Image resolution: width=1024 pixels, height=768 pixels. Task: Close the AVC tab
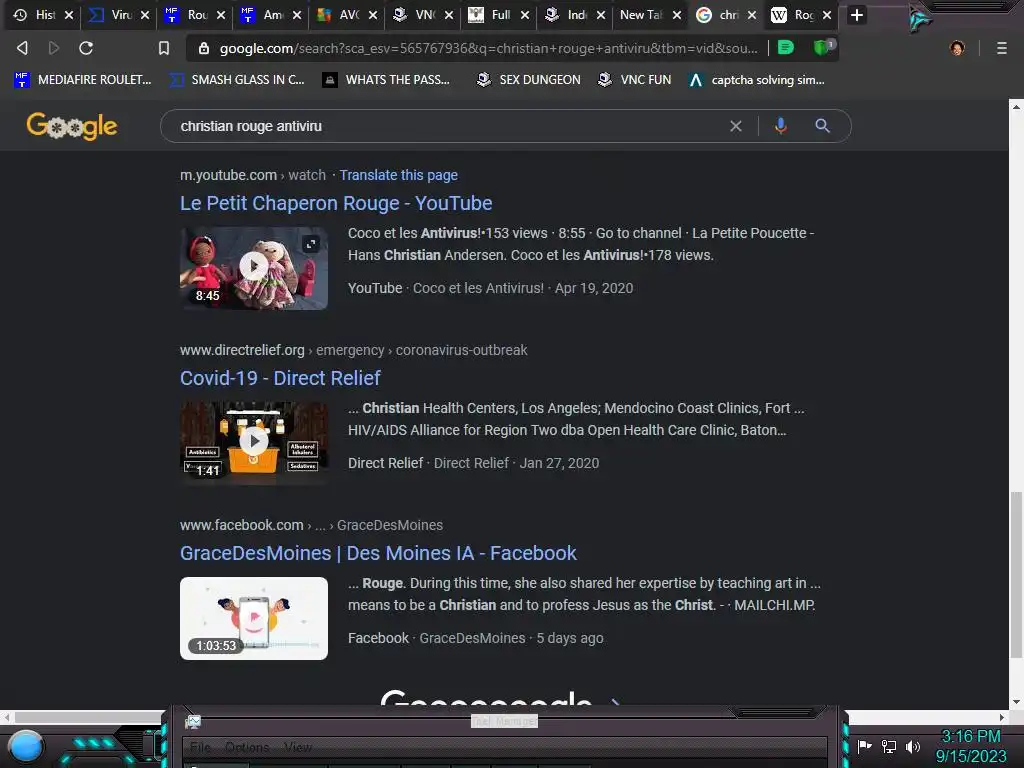coord(373,15)
